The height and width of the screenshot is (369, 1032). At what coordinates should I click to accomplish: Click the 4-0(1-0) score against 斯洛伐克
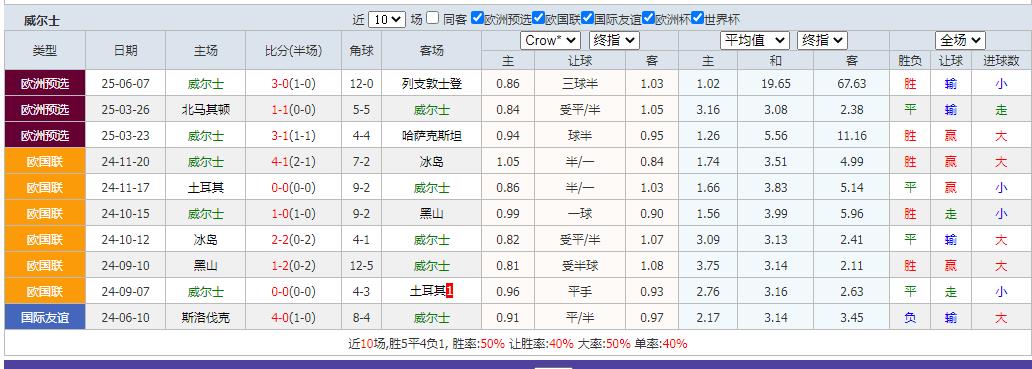tap(294, 318)
